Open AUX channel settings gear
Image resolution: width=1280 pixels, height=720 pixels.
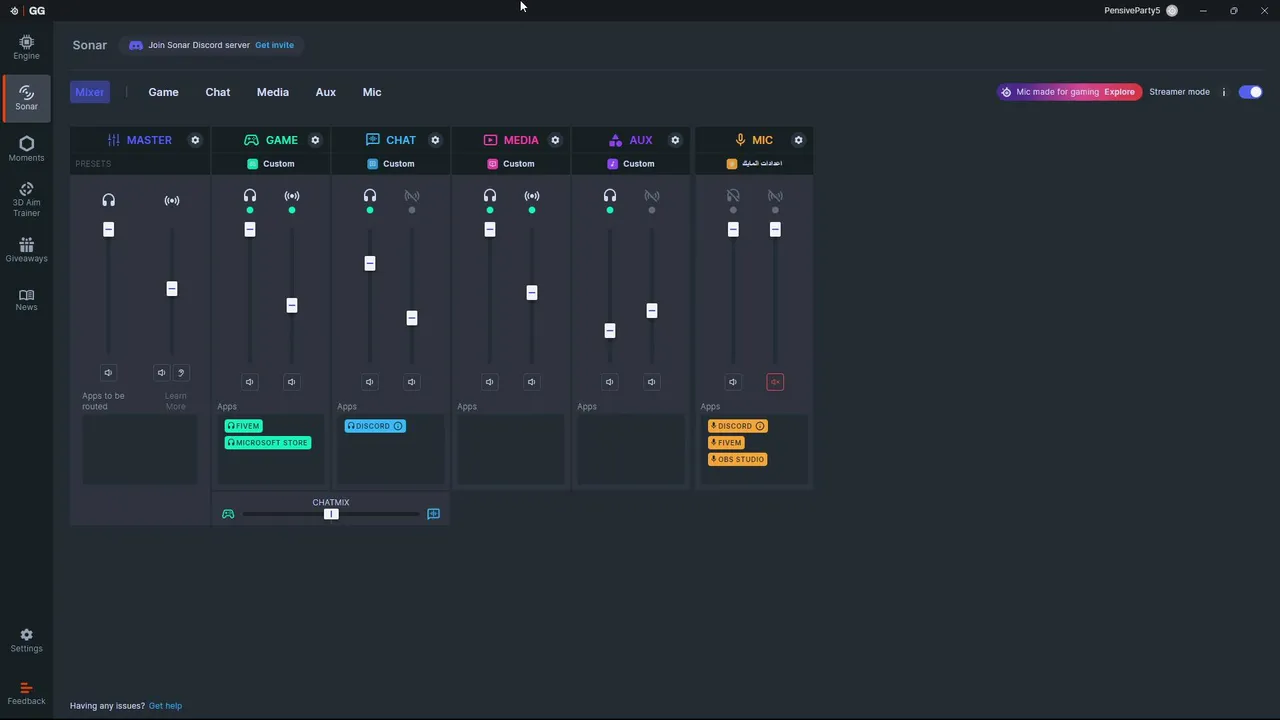point(675,140)
